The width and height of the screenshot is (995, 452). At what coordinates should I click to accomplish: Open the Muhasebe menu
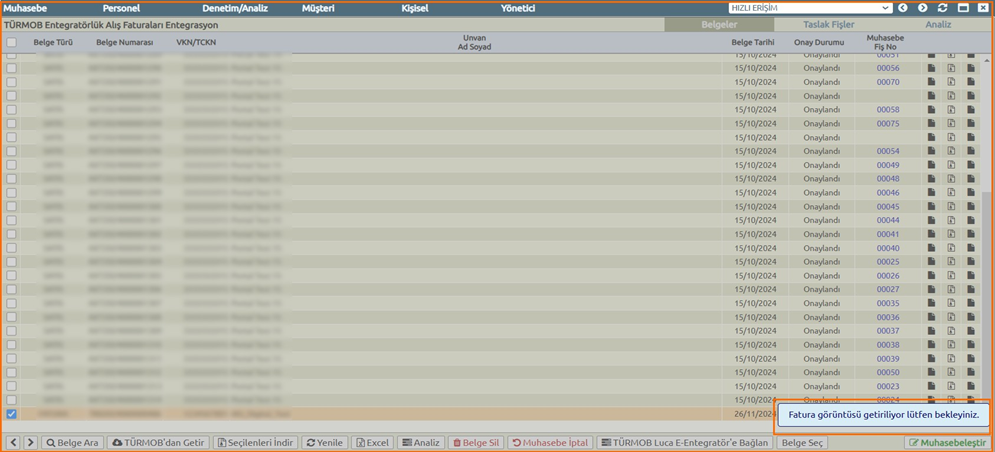(25, 9)
